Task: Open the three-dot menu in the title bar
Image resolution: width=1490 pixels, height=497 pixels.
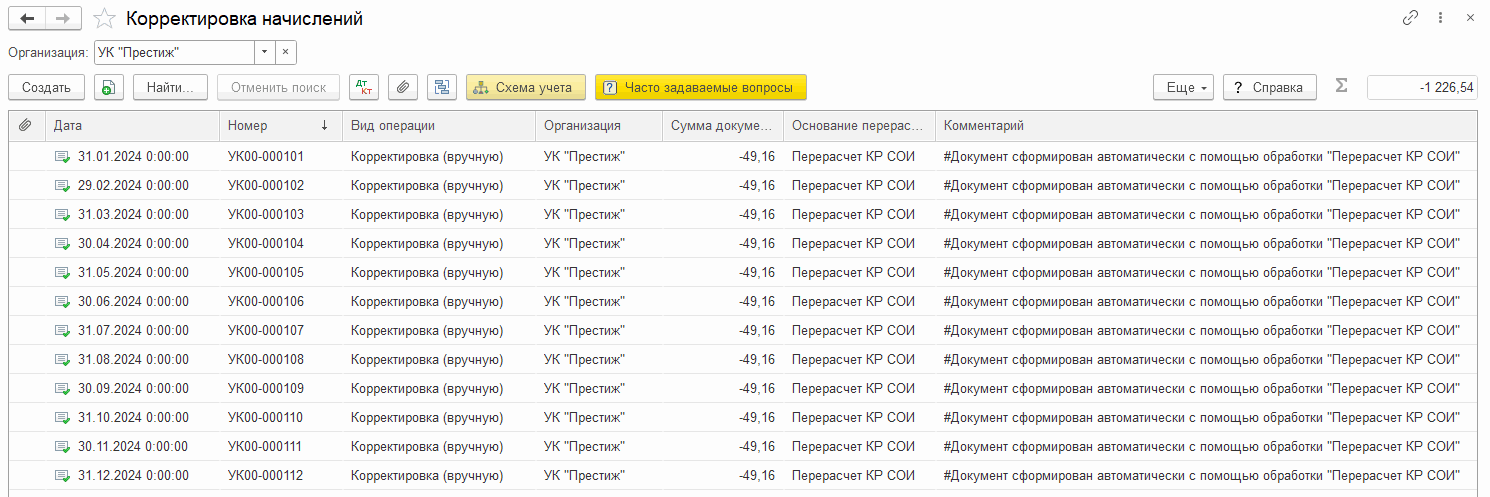Action: pyautogui.click(x=1441, y=18)
